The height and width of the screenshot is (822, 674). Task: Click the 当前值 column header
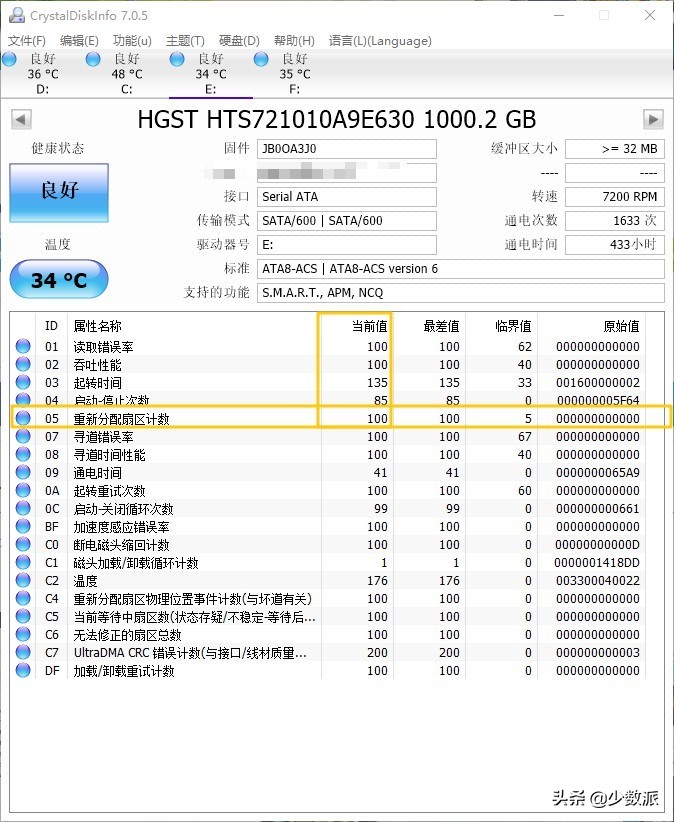click(x=369, y=326)
